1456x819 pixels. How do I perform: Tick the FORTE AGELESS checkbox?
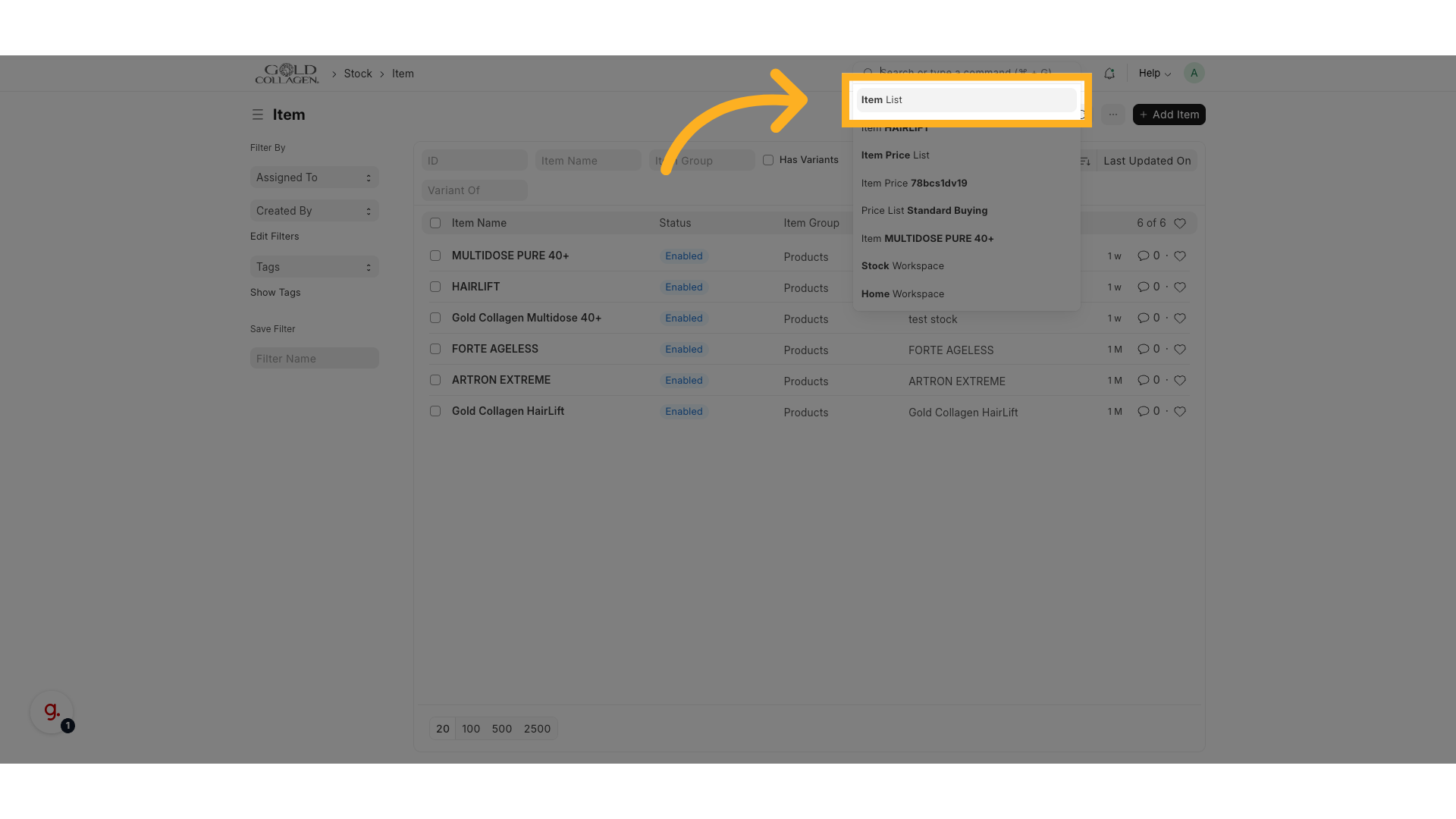(435, 349)
